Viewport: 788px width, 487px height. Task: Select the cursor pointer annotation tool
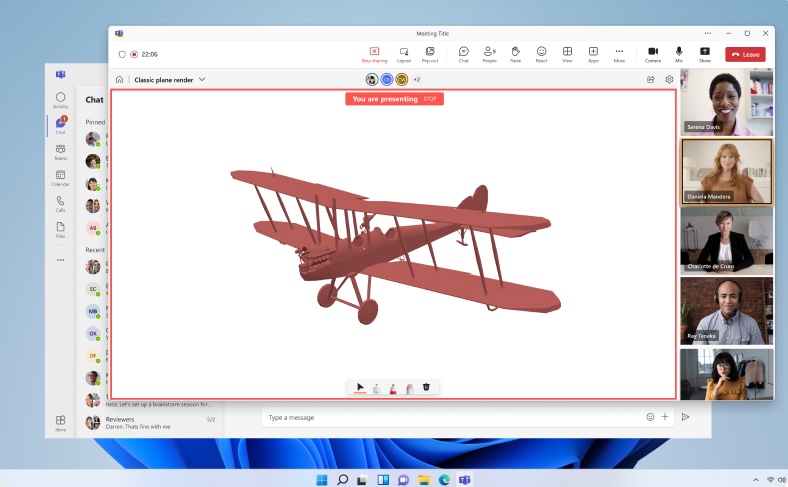click(x=360, y=387)
